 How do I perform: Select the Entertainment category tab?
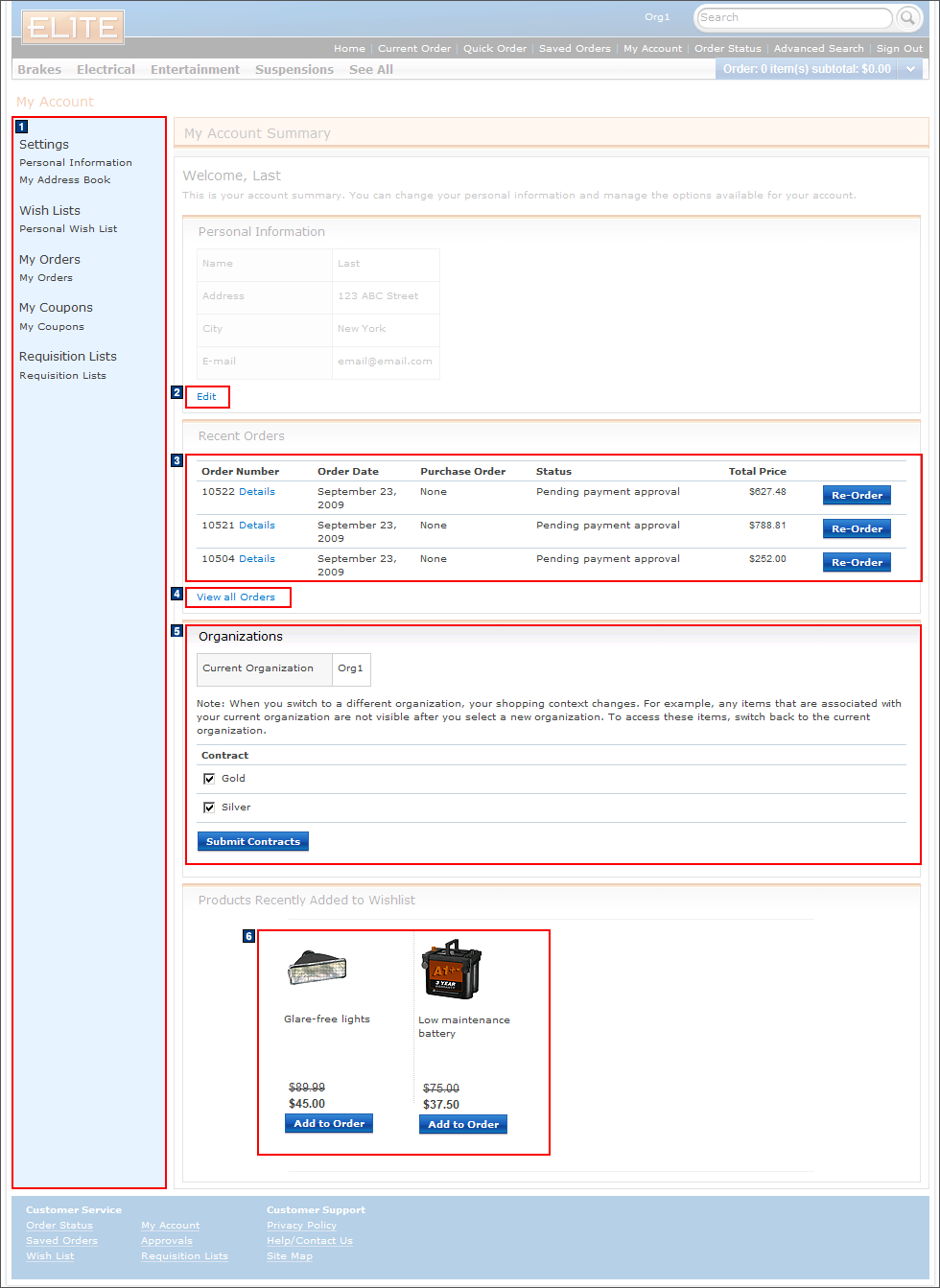click(x=196, y=70)
